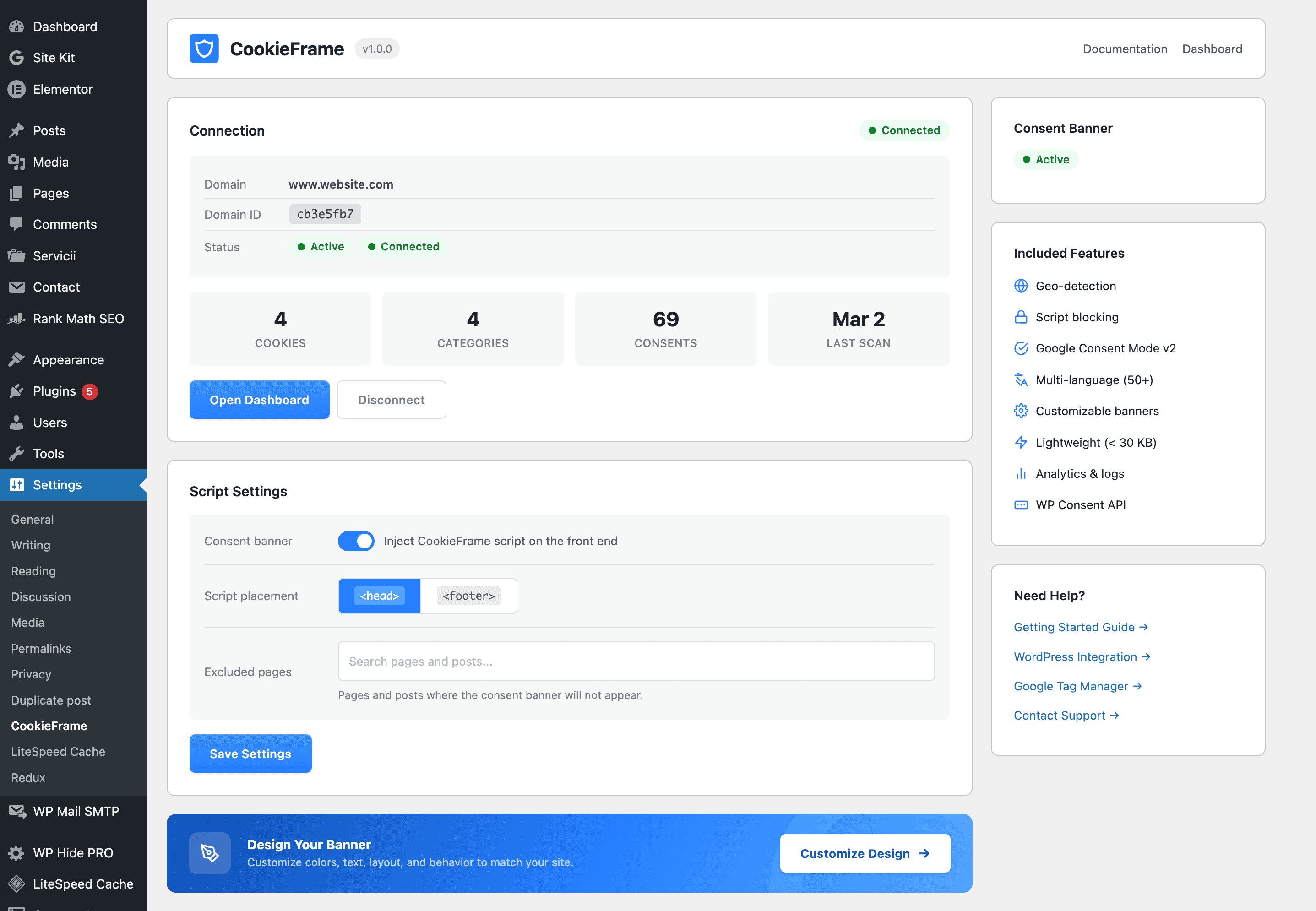Click the WP Mail SMTP envelope icon

click(x=17, y=811)
